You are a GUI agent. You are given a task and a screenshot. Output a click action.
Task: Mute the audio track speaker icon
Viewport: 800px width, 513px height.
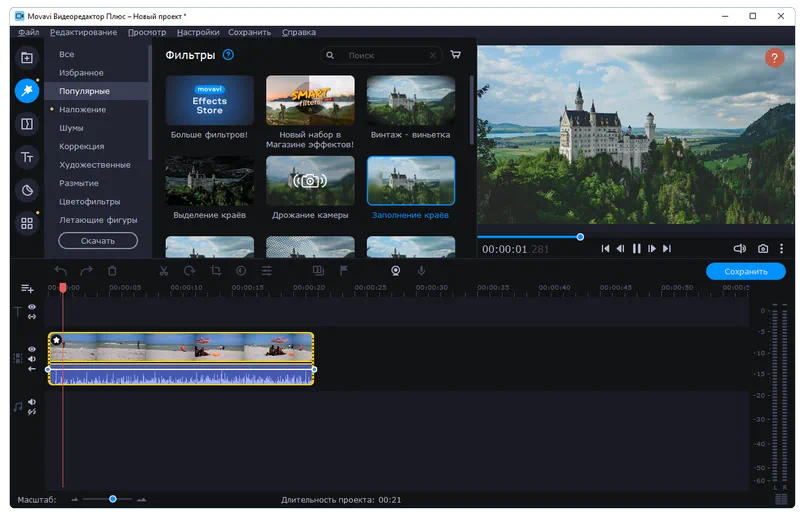pyautogui.click(x=32, y=402)
